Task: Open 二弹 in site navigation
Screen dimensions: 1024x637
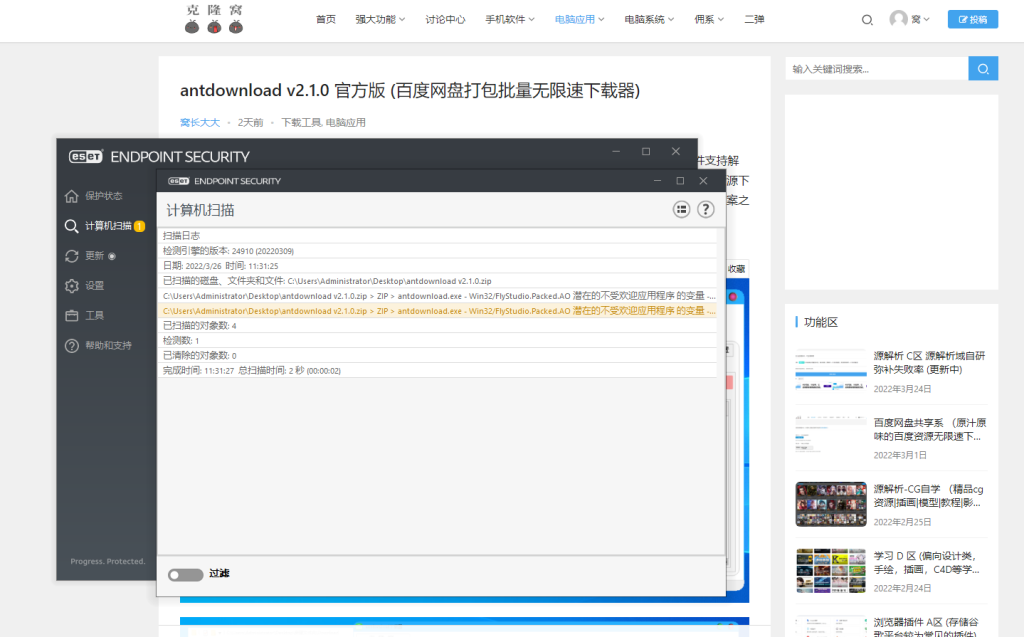Action: pos(754,20)
